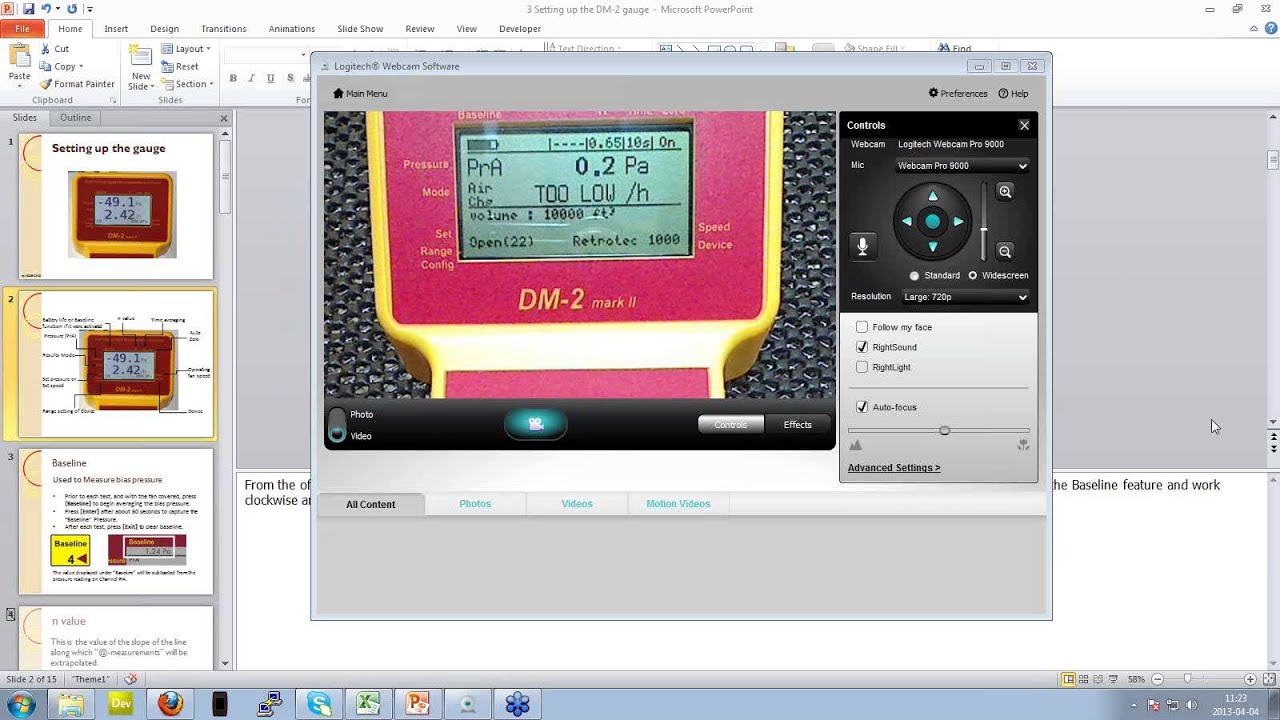
Task: Save the presentation from Quick Access Toolbar
Action: click(29, 9)
